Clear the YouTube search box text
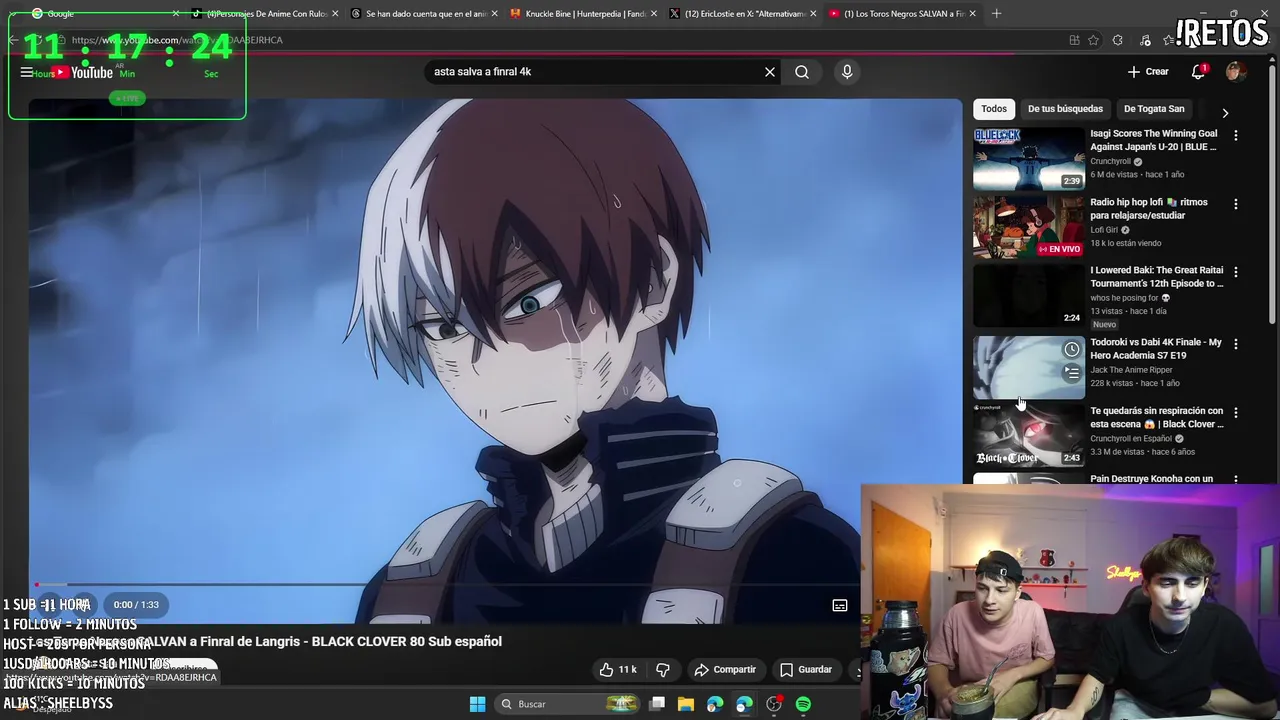Image resolution: width=1280 pixels, height=720 pixels. [x=770, y=72]
